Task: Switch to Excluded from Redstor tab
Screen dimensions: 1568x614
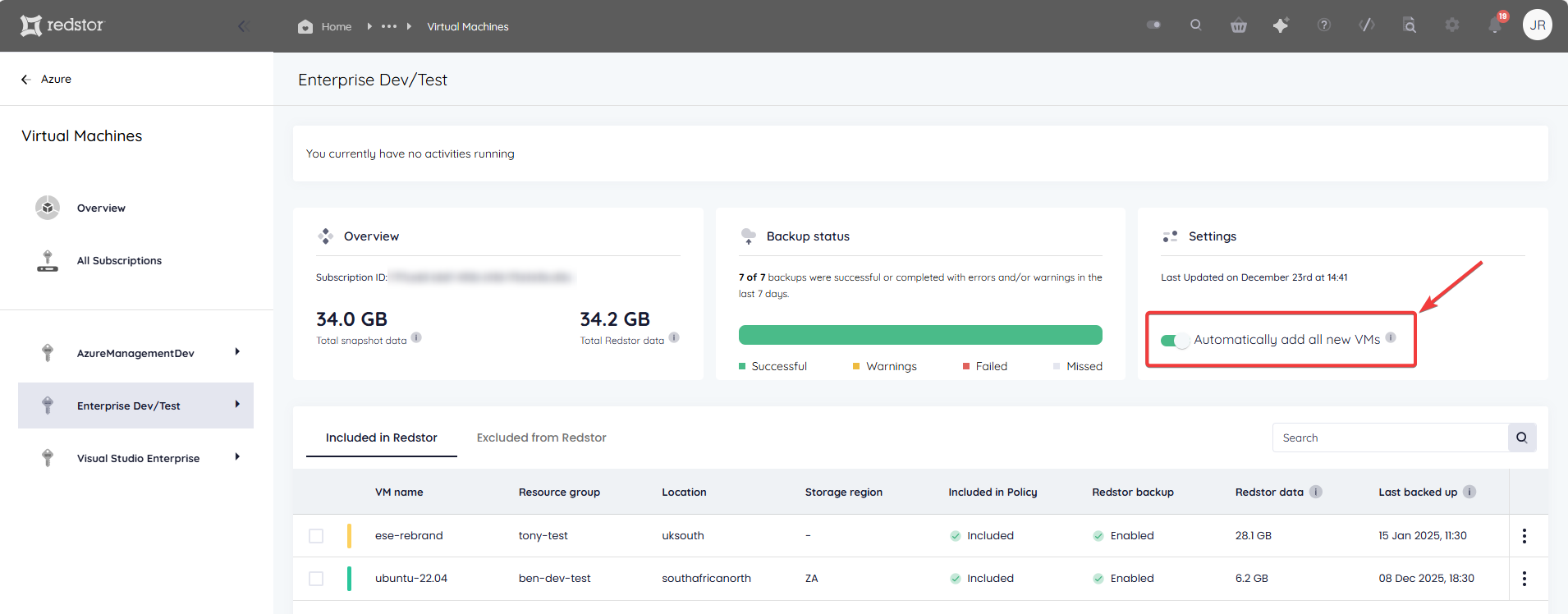Action: [x=542, y=438]
